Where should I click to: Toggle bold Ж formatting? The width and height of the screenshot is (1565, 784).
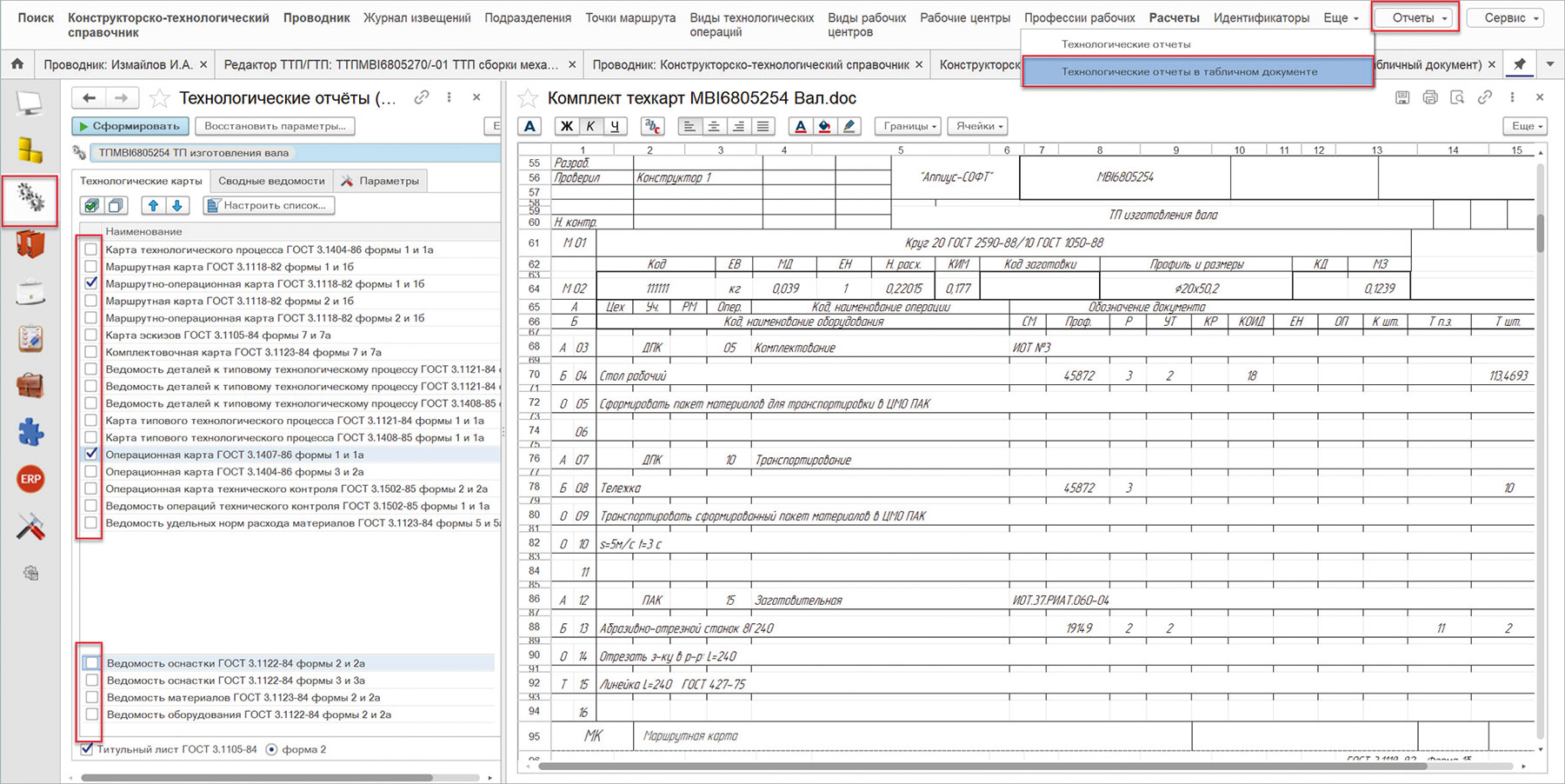coord(566,126)
